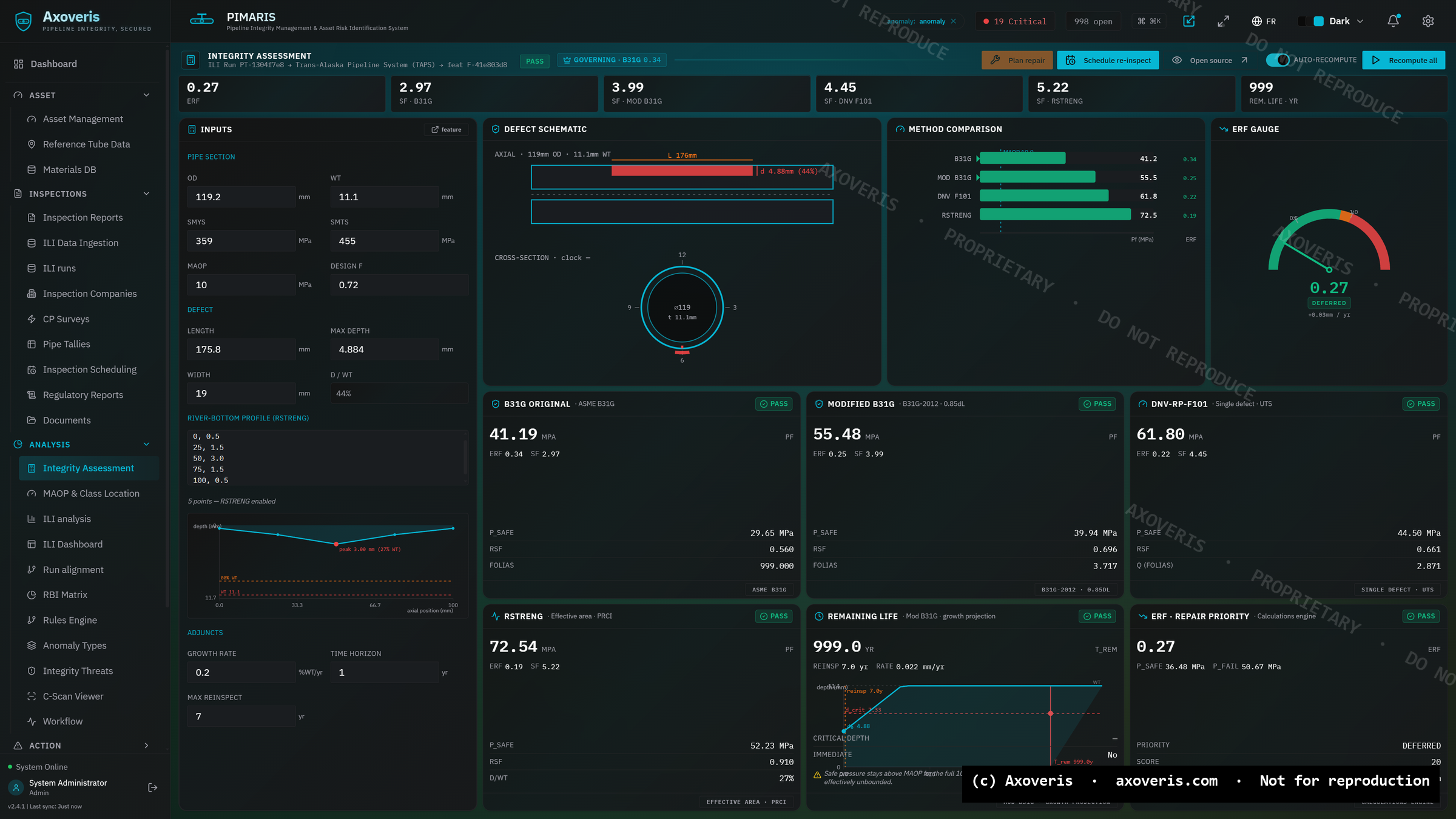
Task: Toggle the Auto-Recompute switch
Action: click(1278, 60)
